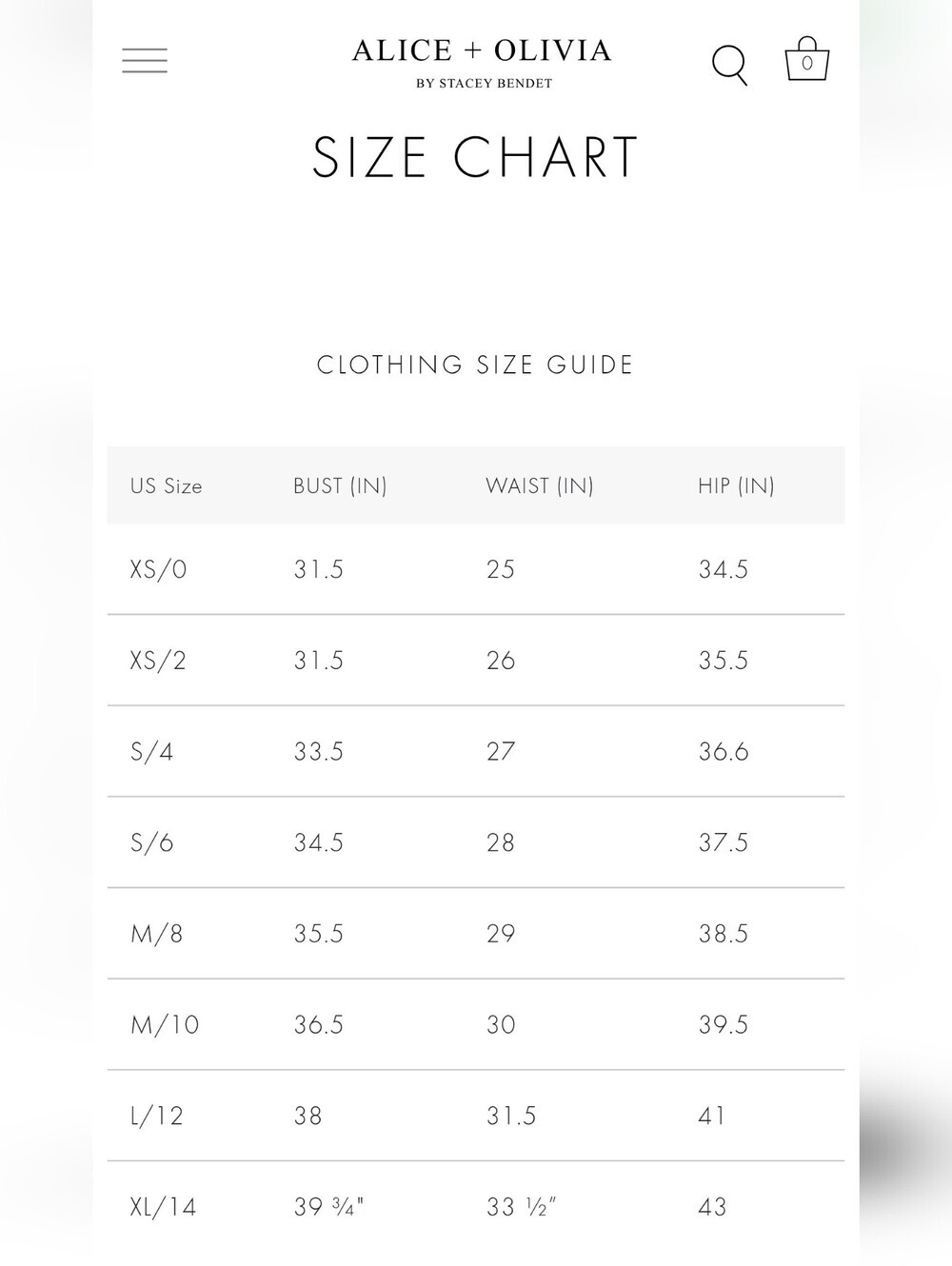Click the US Size column header
Screen dimensions: 952x1266
(167, 486)
